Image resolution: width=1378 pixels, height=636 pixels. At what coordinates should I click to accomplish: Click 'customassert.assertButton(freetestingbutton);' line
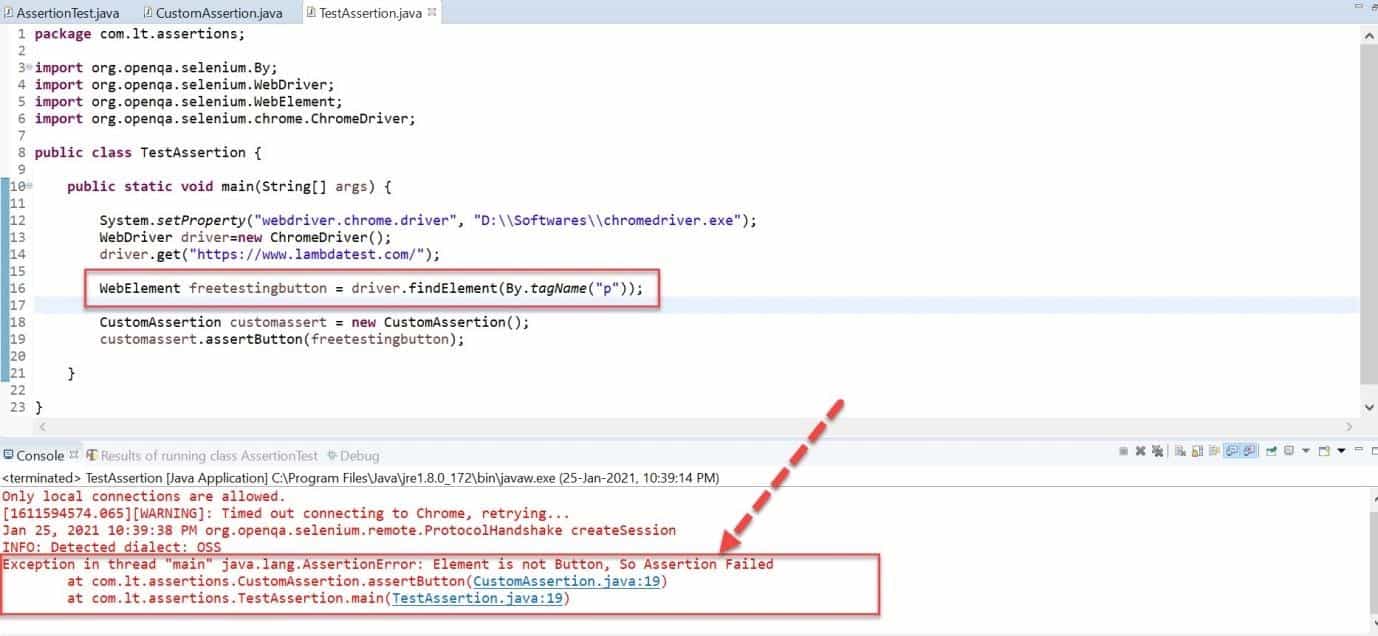tap(282, 339)
